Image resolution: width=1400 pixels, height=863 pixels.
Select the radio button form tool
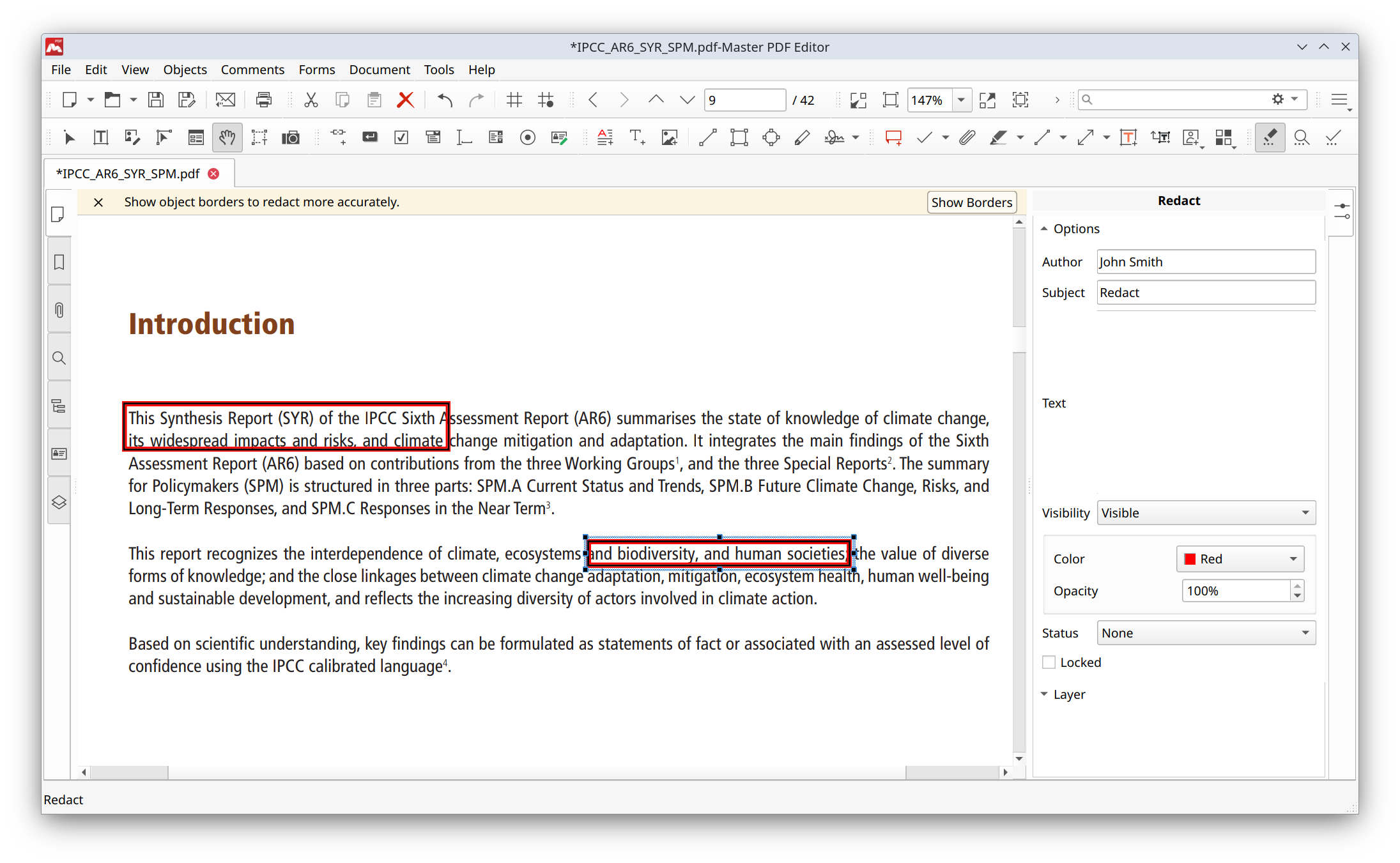[528, 137]
